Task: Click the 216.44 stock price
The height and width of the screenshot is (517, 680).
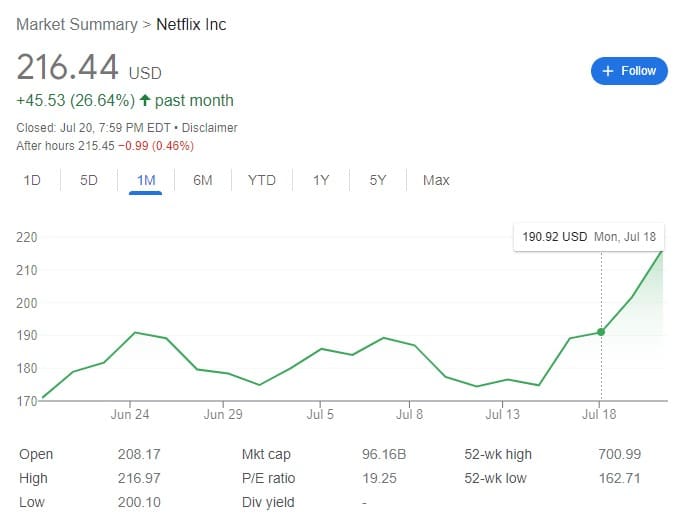Action: click(67, 67)
